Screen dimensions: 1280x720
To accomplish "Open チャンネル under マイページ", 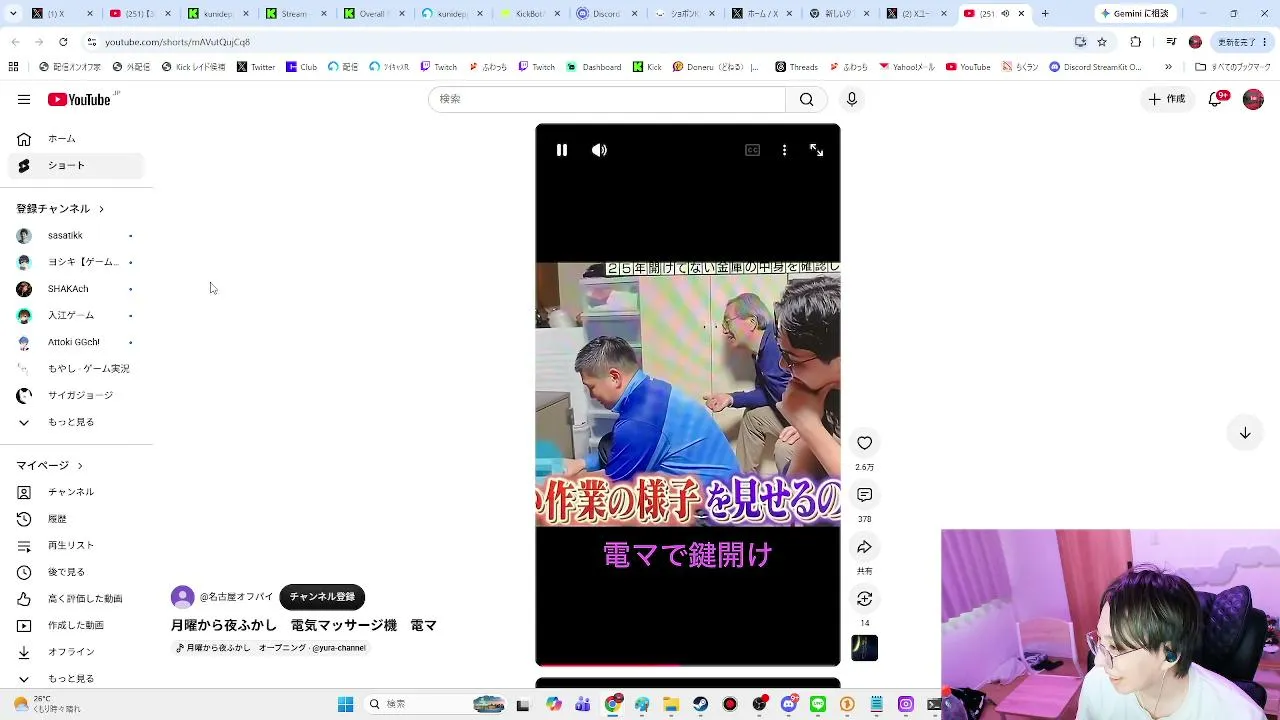I will pos(76,492).
